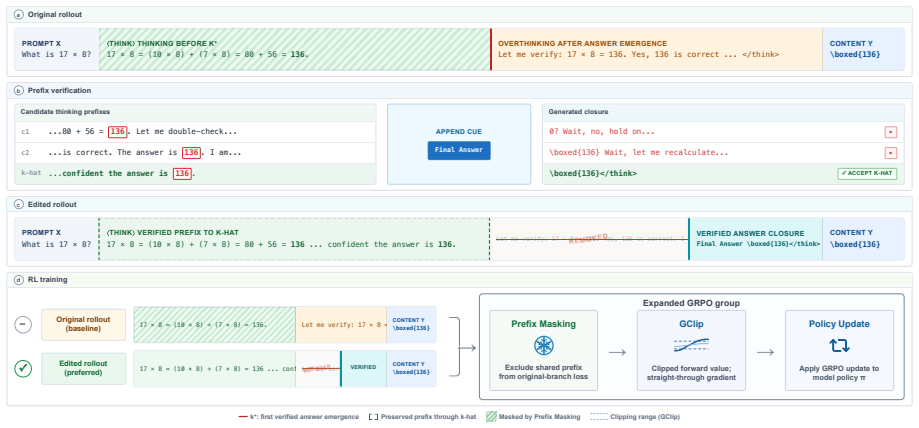Click the red reject marker on the second closure row
919x428 pixels.
pyautogui.click(x=890, y=153)
